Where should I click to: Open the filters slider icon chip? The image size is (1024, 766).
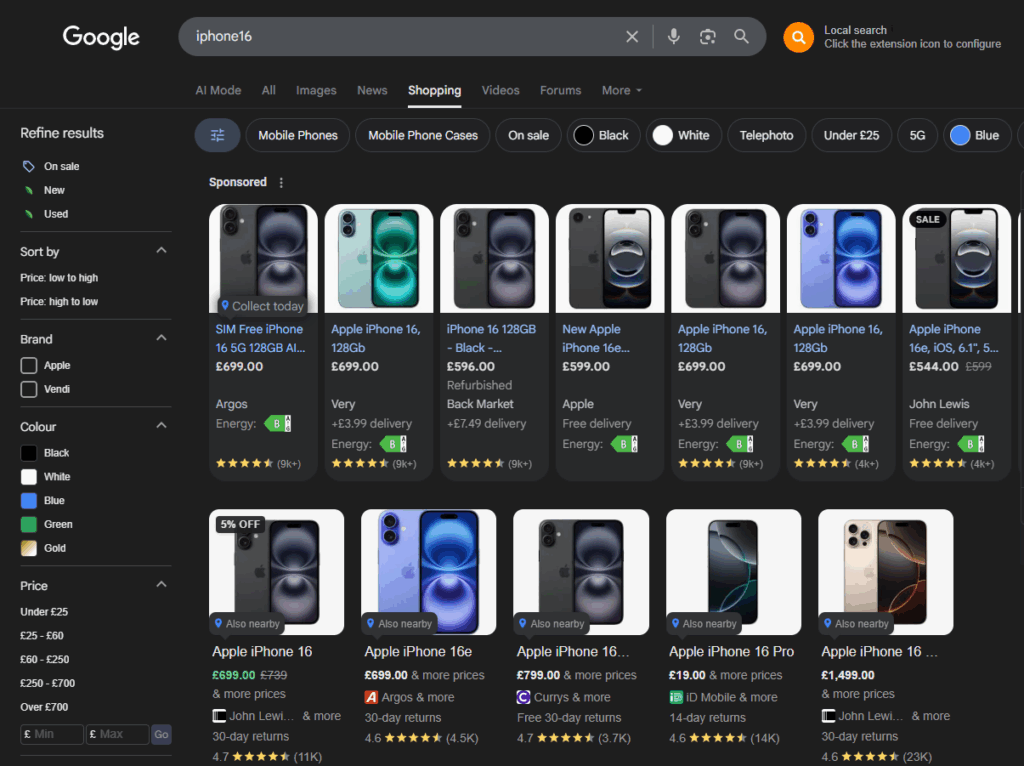point(217,135)
